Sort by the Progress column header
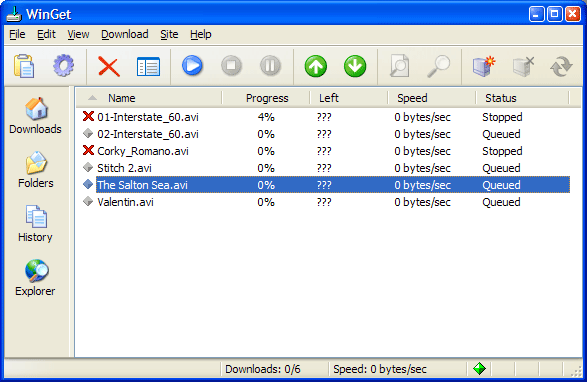587x382 pixels. click(266, 98)
